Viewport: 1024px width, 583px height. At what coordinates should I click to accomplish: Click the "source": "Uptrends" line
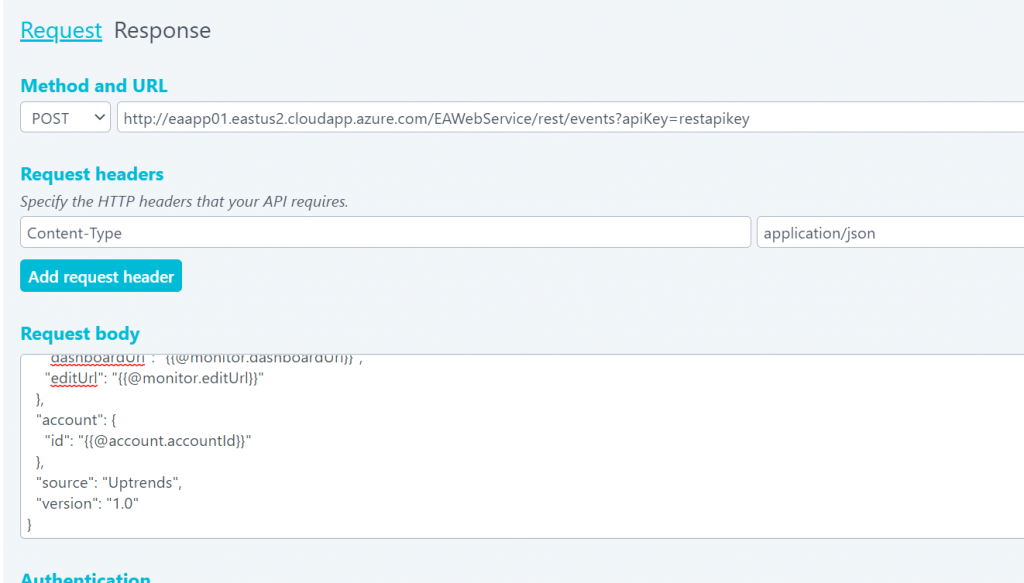click(108, 483)
